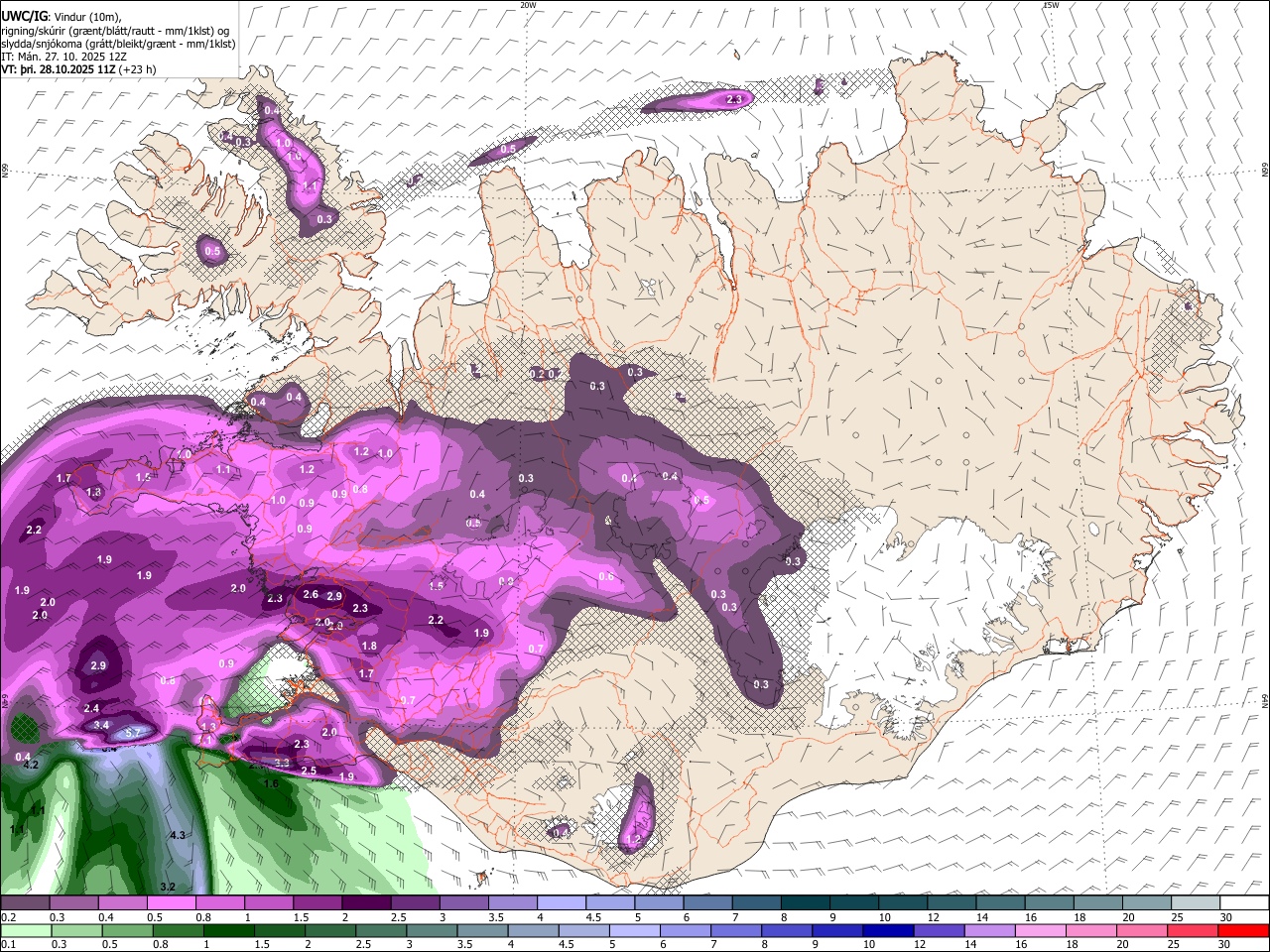
Task: Click the 'UWC/IG' title text
Action: click(25, 16)
